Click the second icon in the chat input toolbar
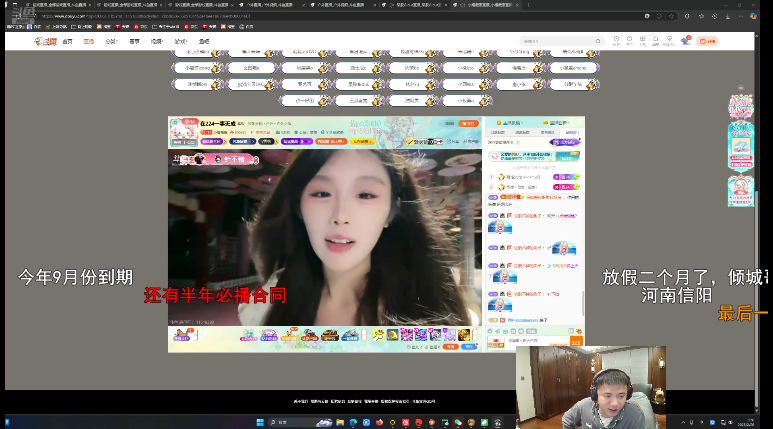The width and height of the screenshot is (773, 429). tap(498, 331)
